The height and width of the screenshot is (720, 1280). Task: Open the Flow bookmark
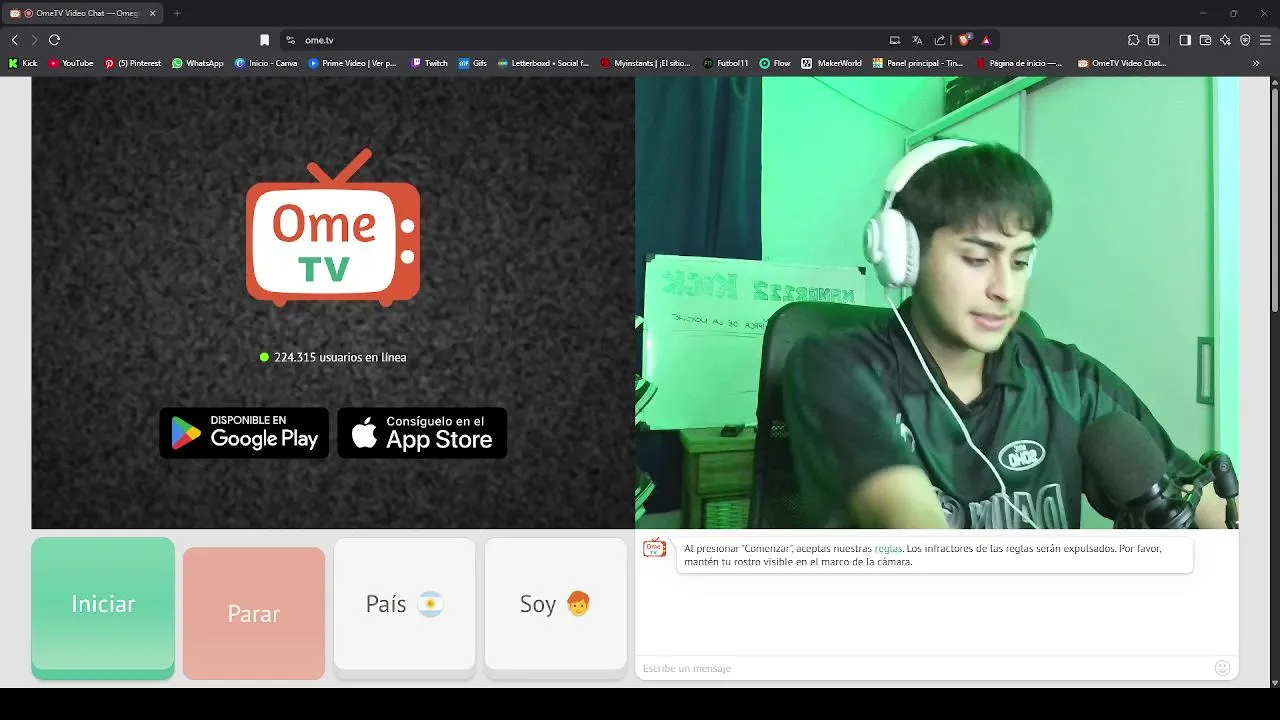(x=775, y=63)
